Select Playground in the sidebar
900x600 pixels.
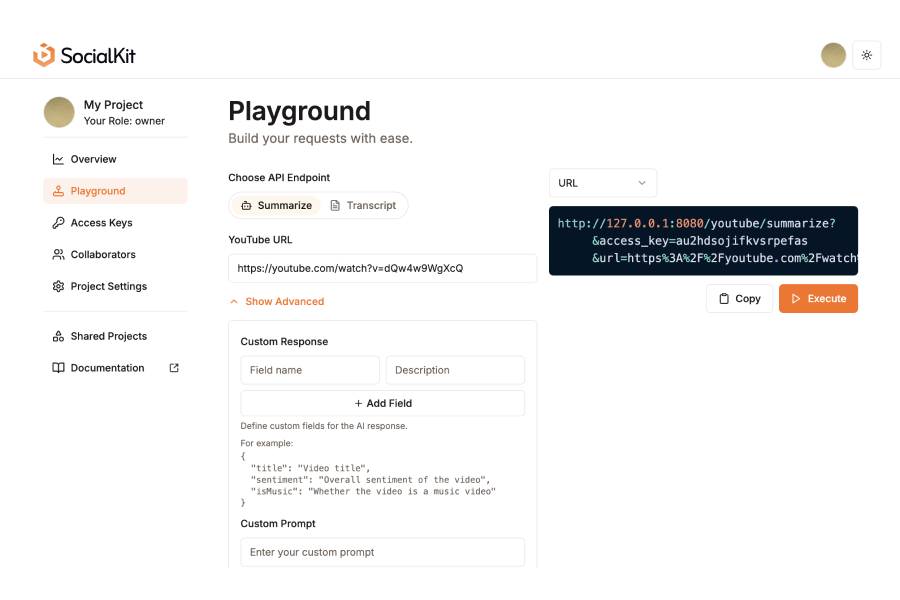pos(115,191)
